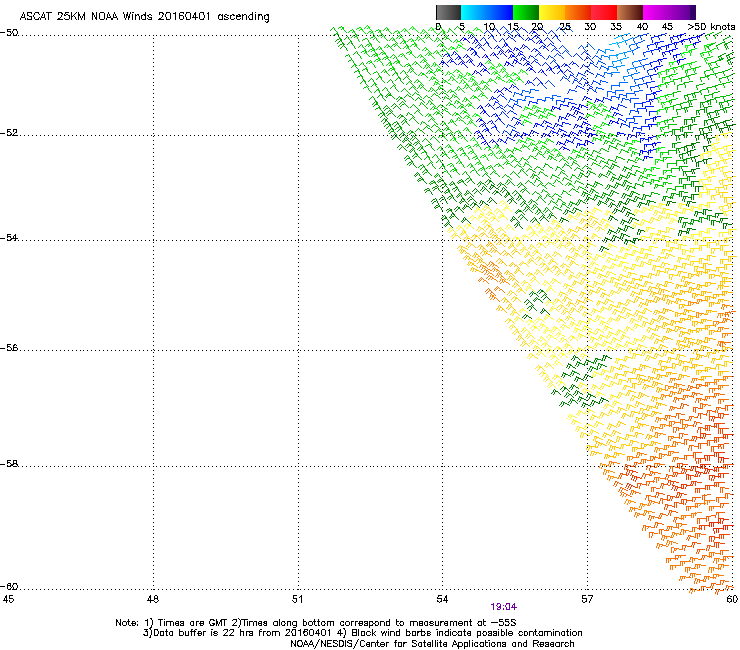
Task: Click the '>50 knots' legend label
Action: (x=711, y=27)
